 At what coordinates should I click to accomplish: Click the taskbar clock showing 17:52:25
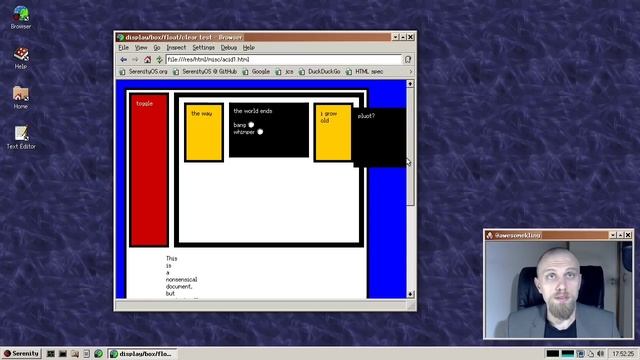(623, 353)
